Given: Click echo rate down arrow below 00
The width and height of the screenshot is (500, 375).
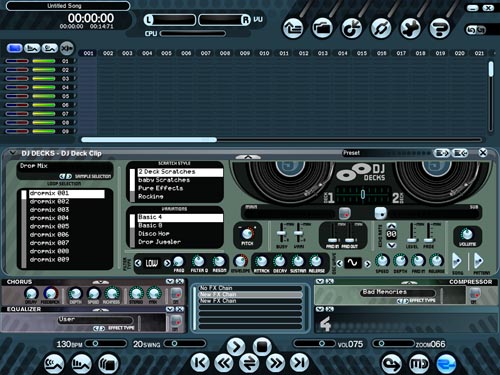Looking at the screenshot, I should point(391,245).
